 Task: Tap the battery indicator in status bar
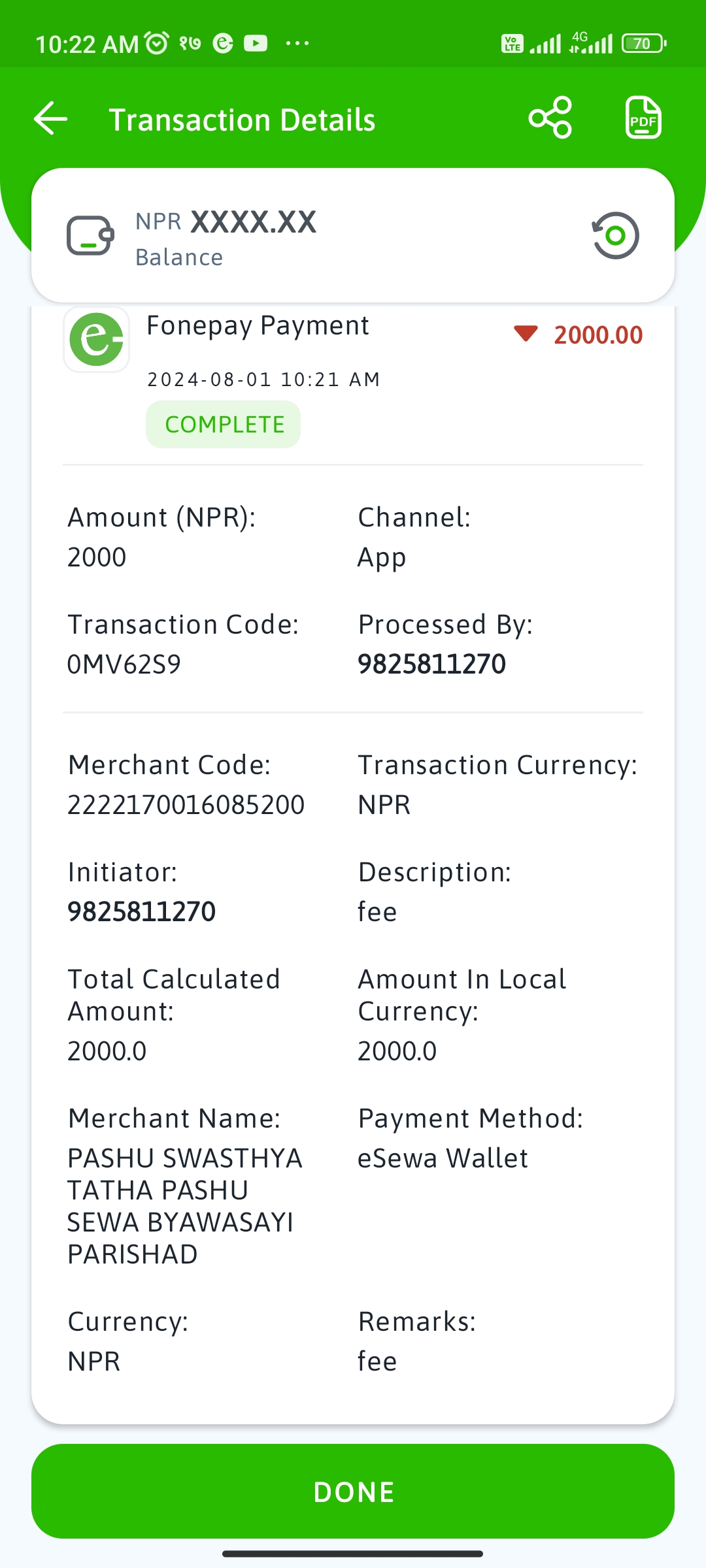point(644,43)
